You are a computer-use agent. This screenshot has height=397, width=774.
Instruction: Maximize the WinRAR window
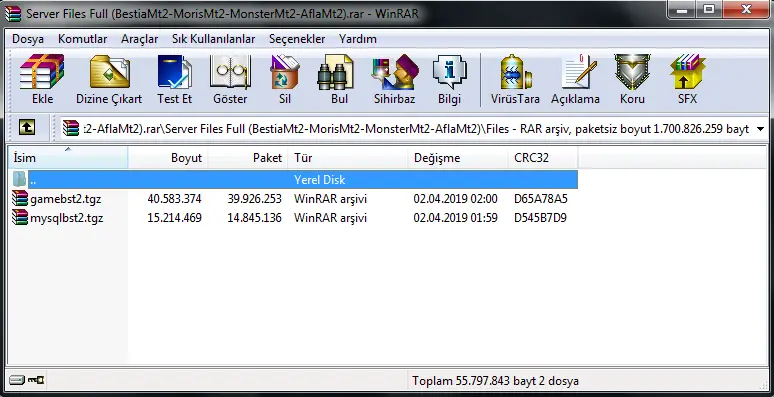(709, 9)
